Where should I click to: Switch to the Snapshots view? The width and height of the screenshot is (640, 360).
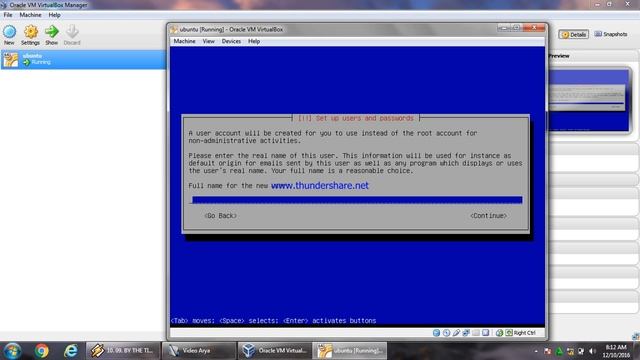click(611, 34)
